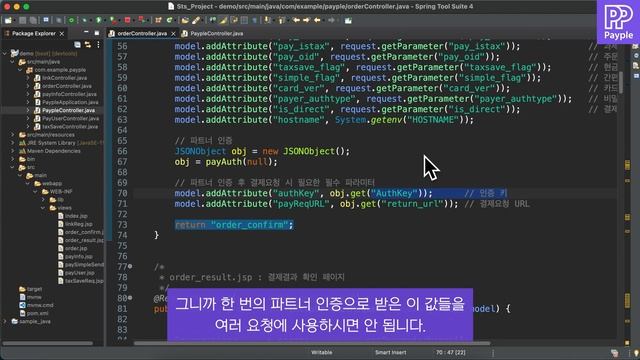Click the Search pencil toolbar icon
This screenshot has width=640, height=360.
[x=196, y=20]
